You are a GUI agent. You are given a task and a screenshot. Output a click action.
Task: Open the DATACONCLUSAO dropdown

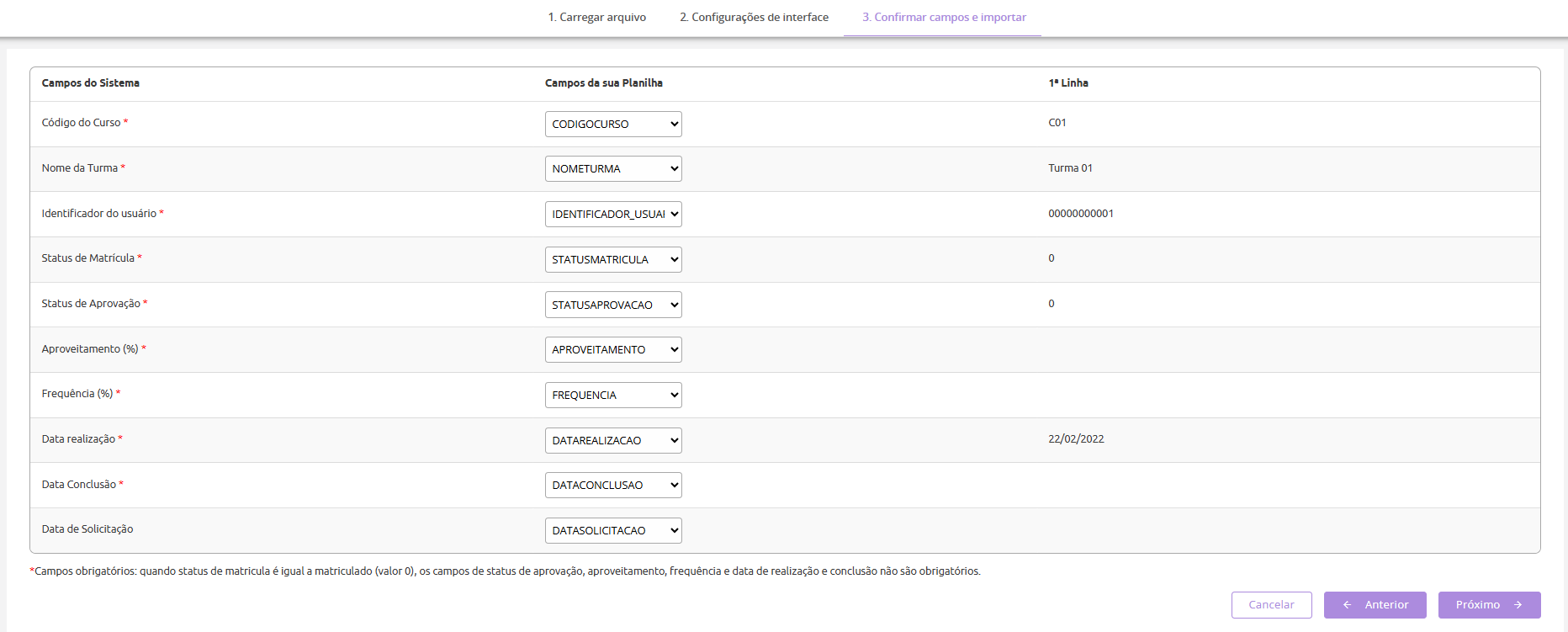click(x=612, y=486)
